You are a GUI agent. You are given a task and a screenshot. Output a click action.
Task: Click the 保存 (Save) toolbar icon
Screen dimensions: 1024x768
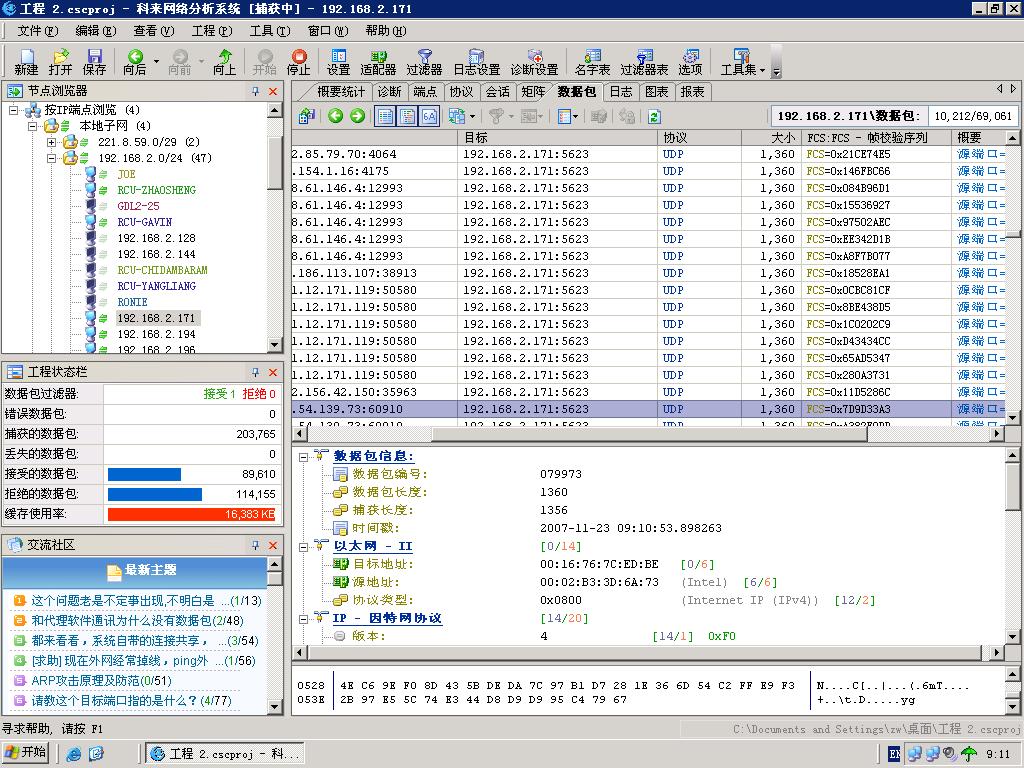point(94,62)
